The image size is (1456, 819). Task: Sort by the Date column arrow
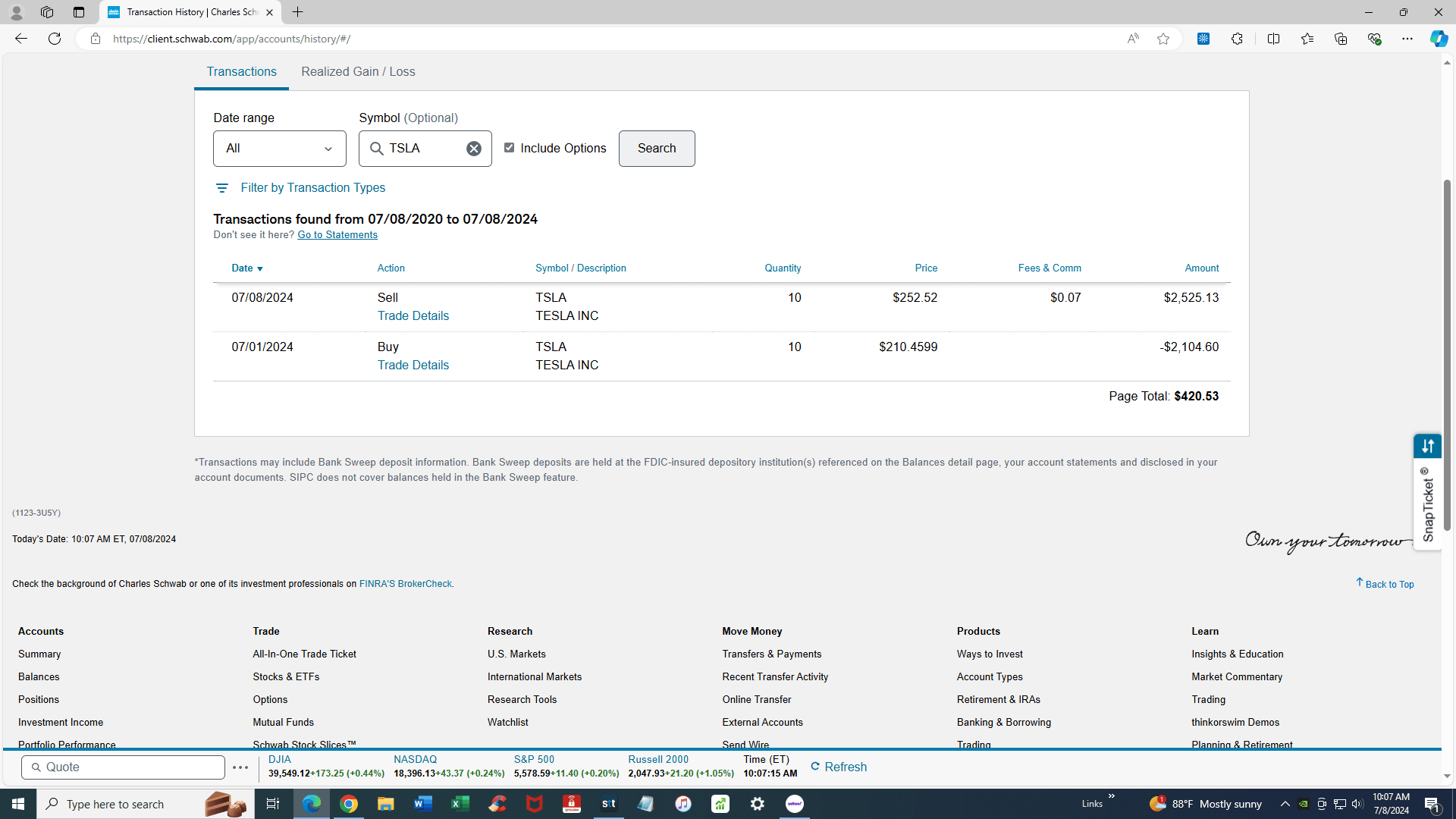click(x=259, y=269)
